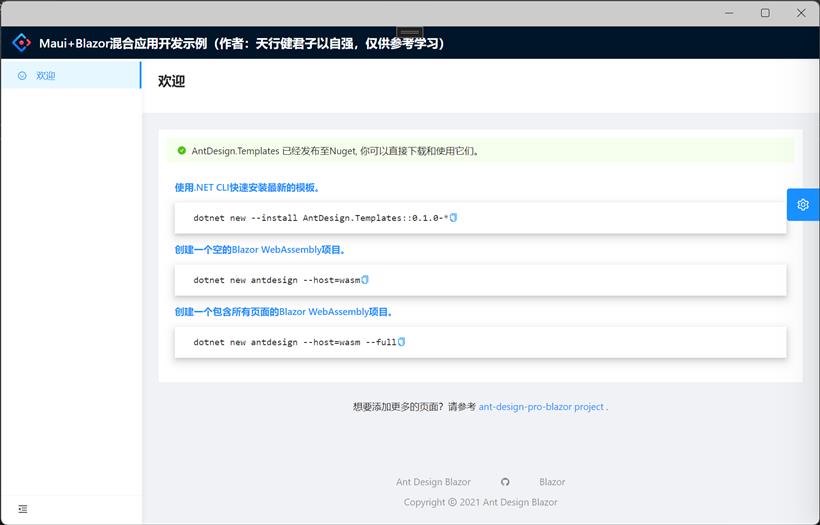
Task: Collapse the sidebar menu with fold icon
Action: (22, 509)
